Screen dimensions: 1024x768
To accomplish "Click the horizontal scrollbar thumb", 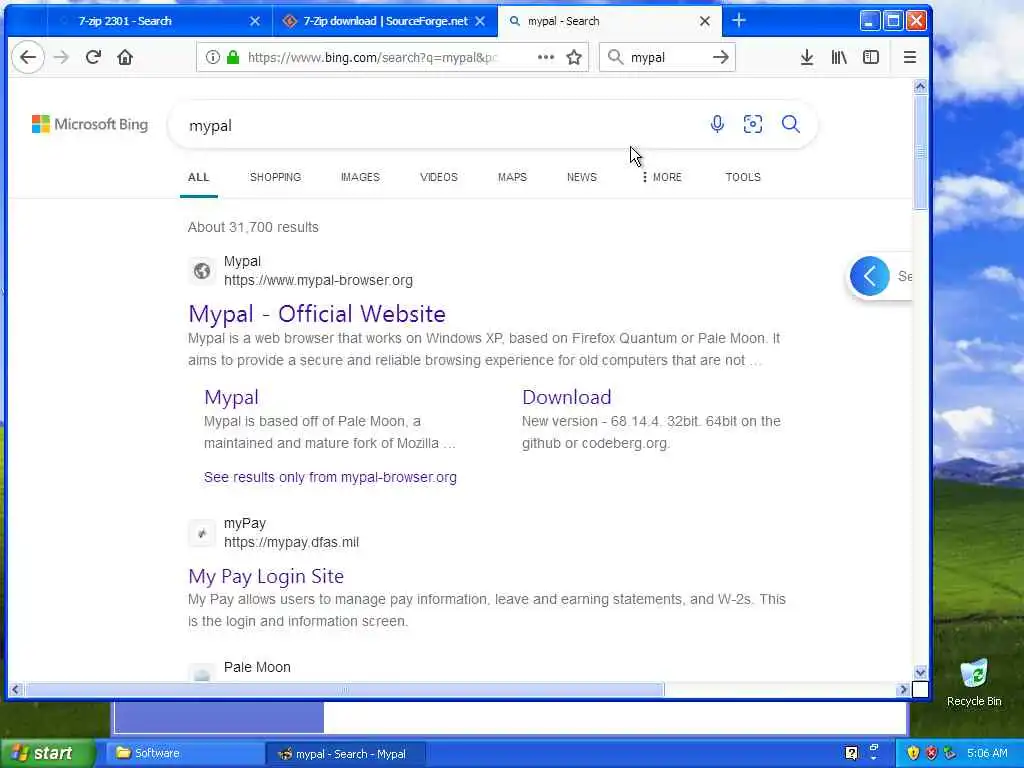I will [x=344, y=689].
